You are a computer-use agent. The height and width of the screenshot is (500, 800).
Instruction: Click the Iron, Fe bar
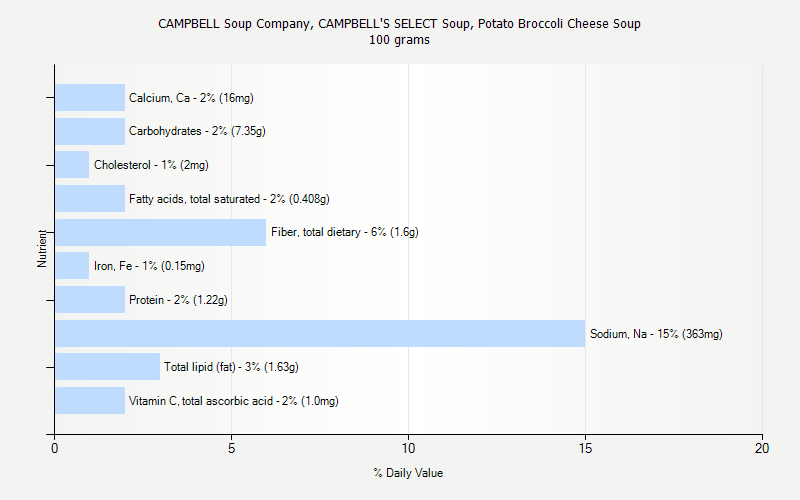pyautogui.click(x=72, y=265)
